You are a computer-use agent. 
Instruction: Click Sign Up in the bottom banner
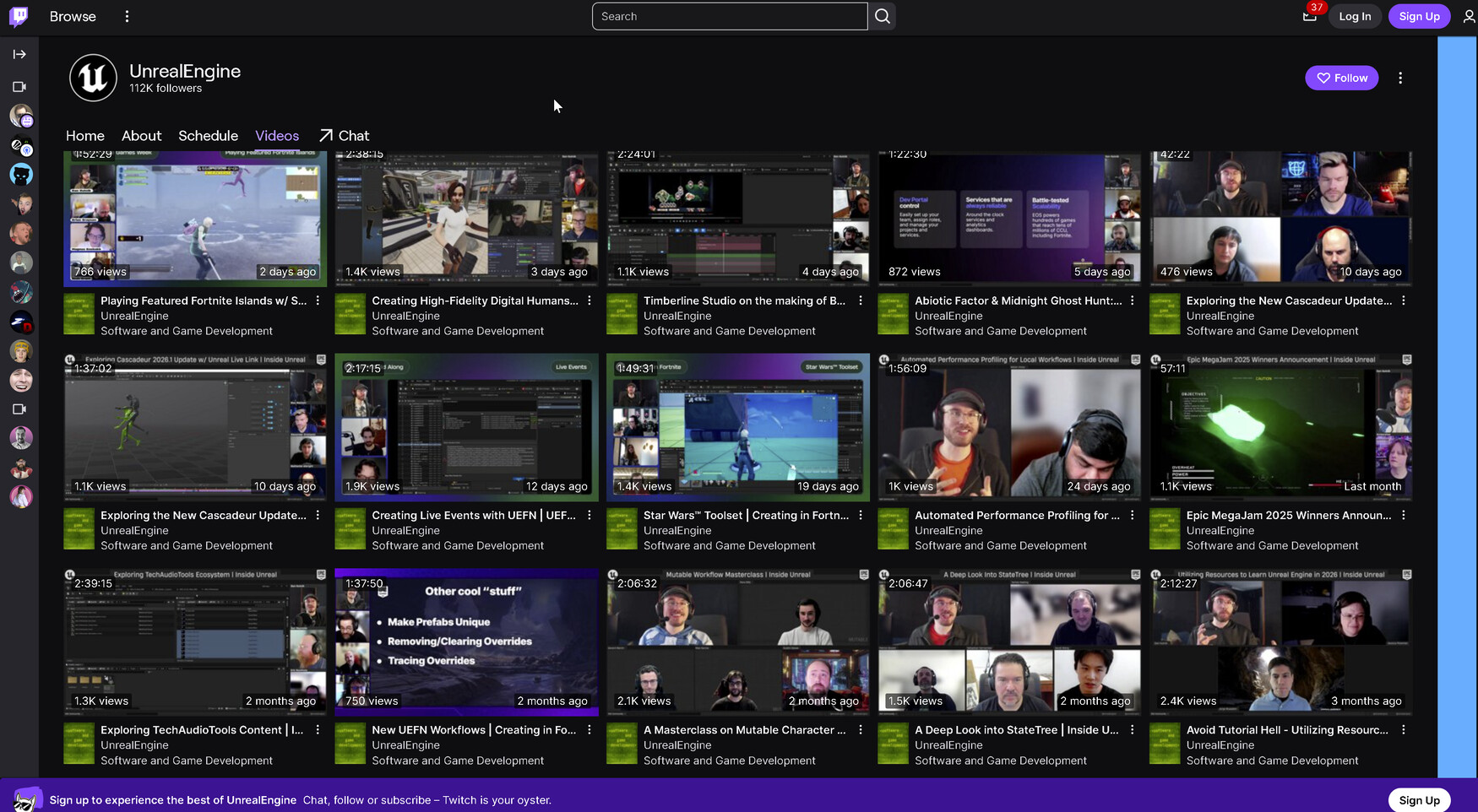pyautogui.click(x=1418, y=800)
